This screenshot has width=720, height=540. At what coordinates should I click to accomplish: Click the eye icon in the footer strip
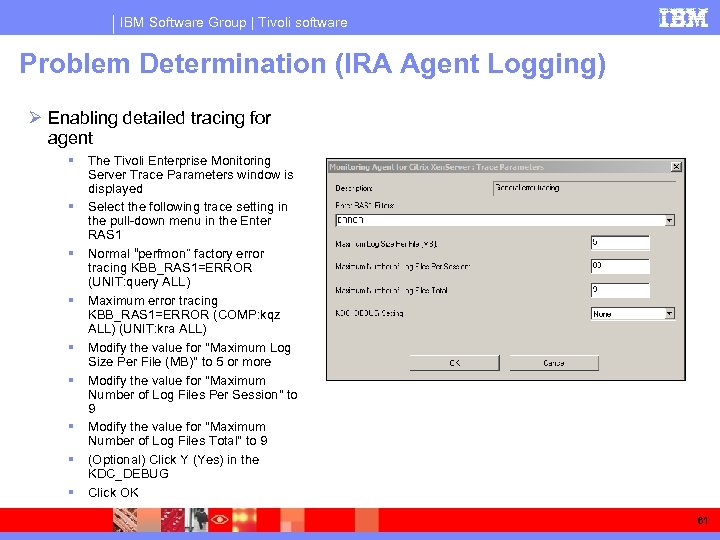click(x=219, y=519)
